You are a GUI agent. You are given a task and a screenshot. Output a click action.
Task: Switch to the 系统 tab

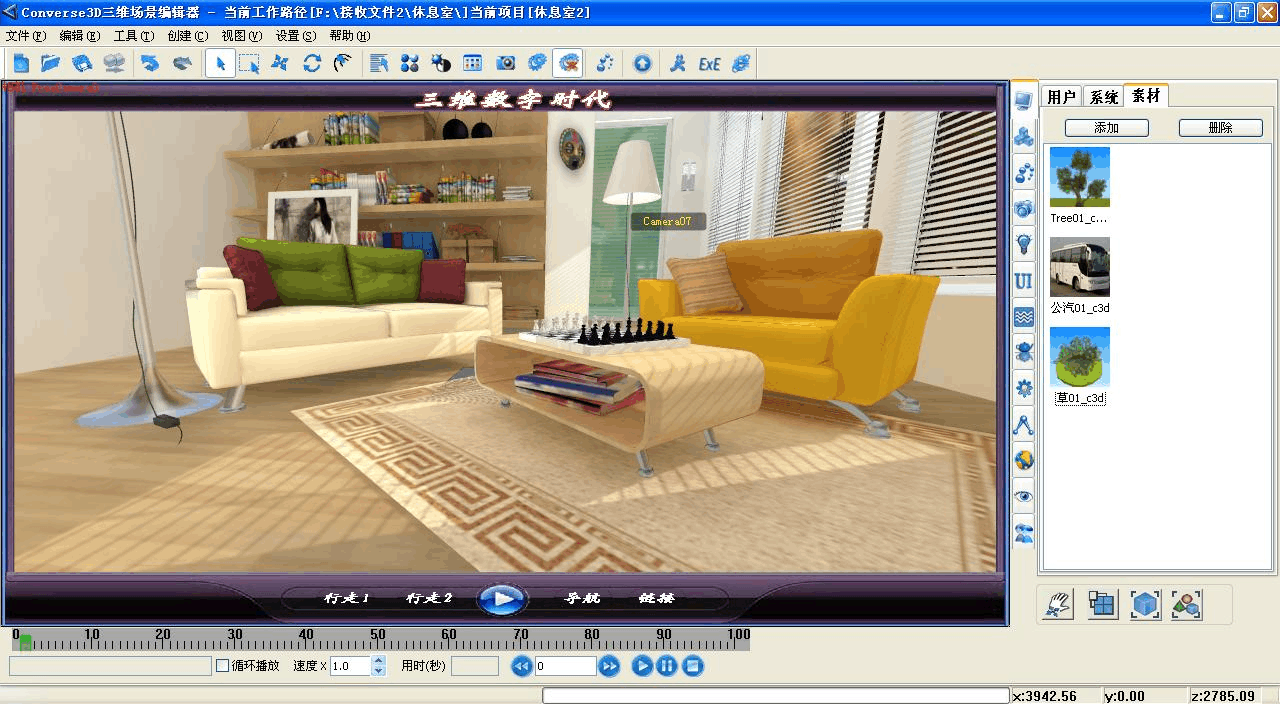click(x=1103, y=96)
